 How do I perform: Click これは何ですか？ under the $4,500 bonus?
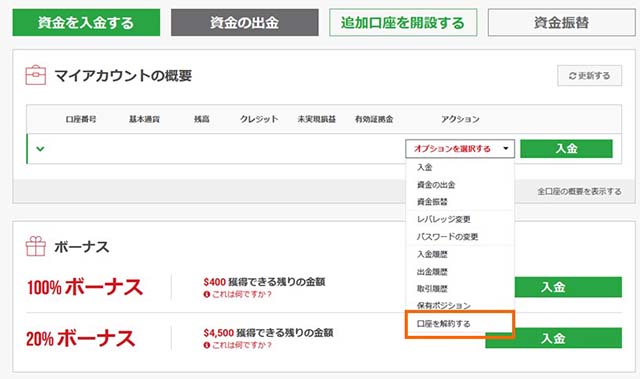tap(242, 345)
